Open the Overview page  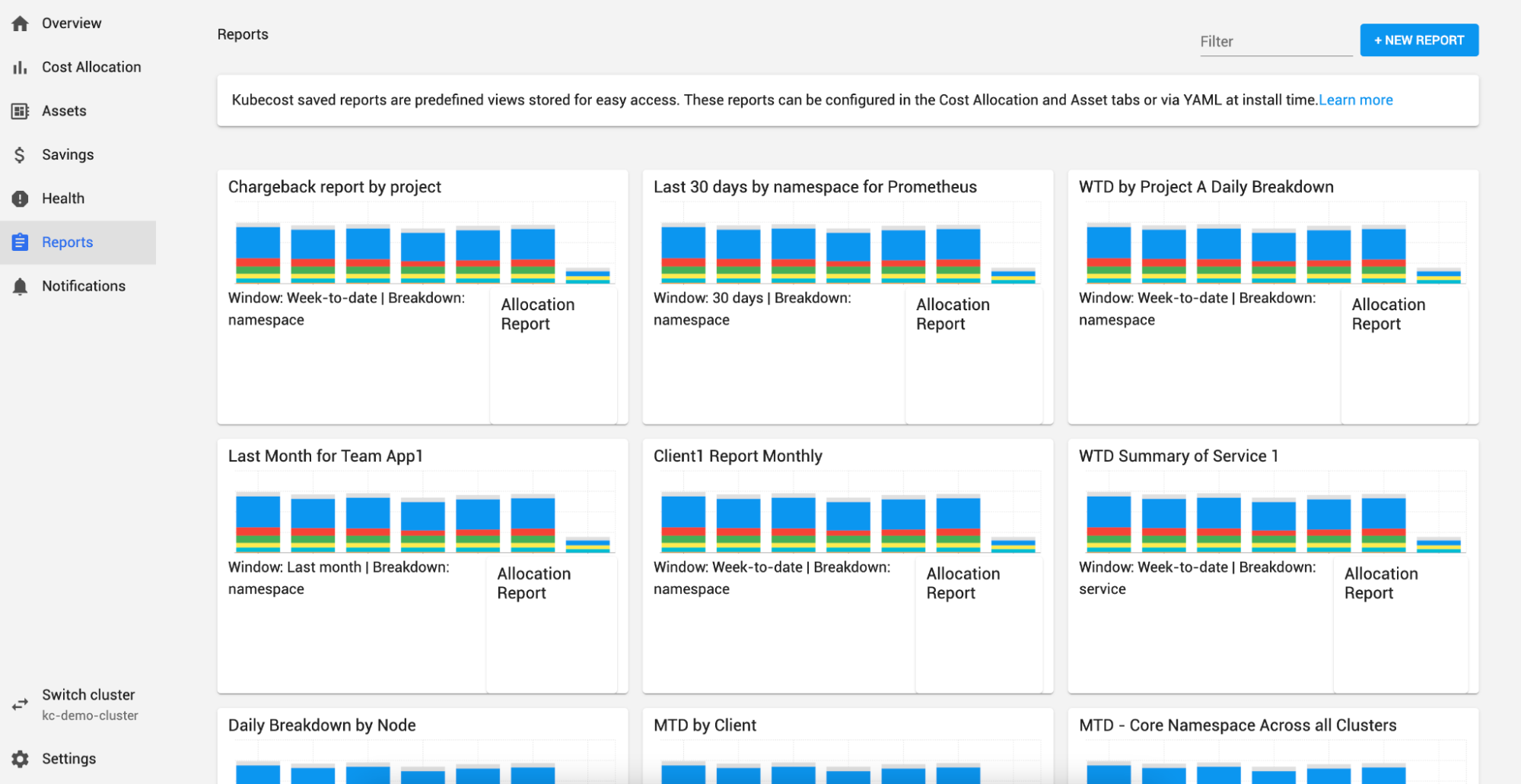pos(72,24)
